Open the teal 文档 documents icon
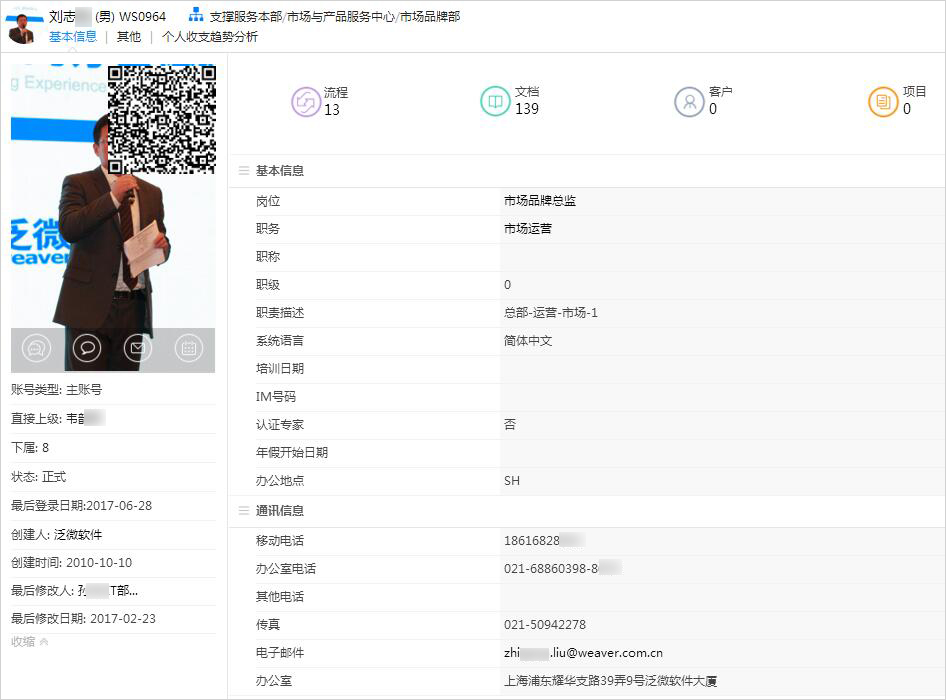Screen dimensions: 946x700 click(495, 102)
